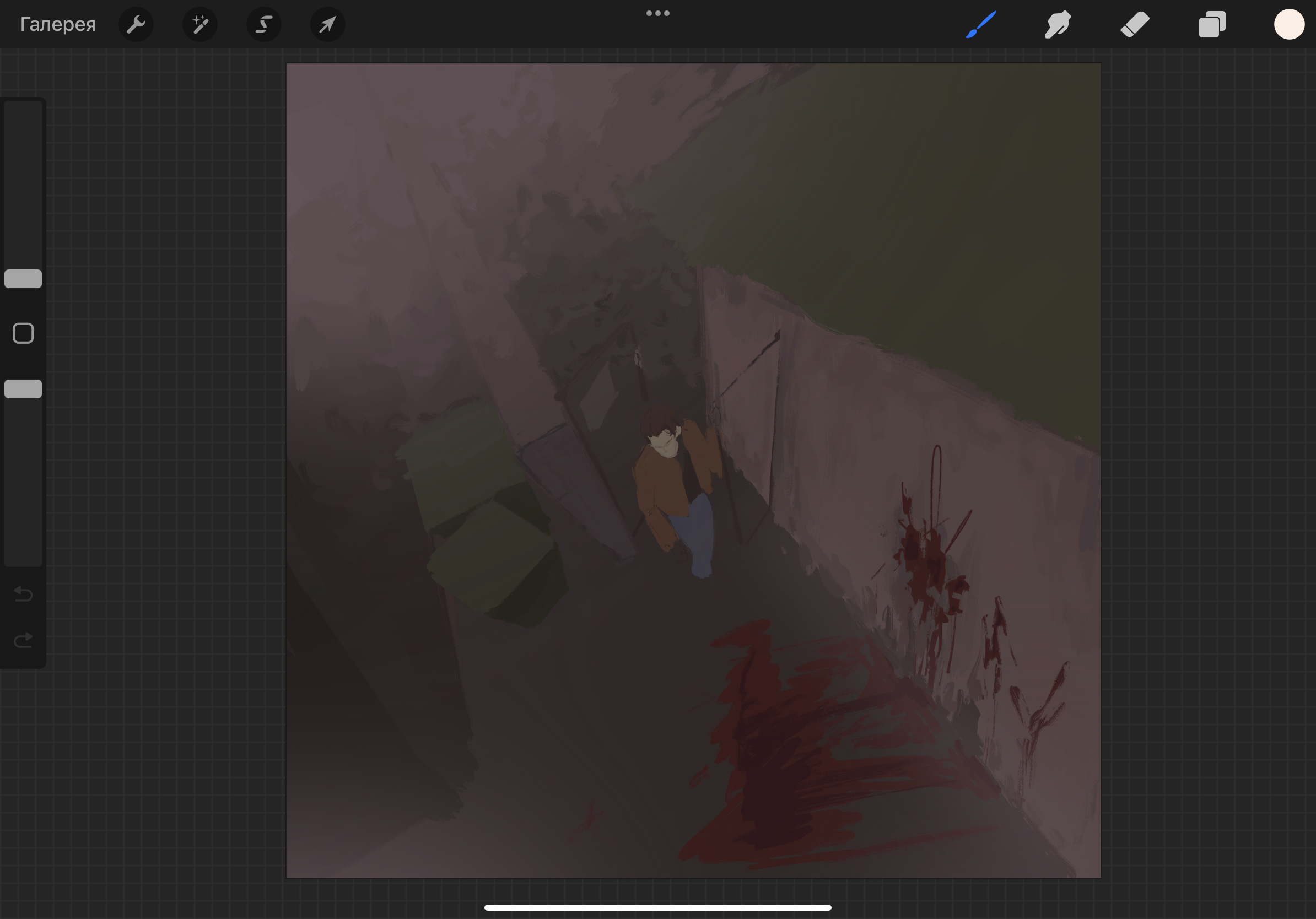Activate the Transform arrow tool
The image size is (1316, 919).
pyautogui.click(x=327, y=25)
